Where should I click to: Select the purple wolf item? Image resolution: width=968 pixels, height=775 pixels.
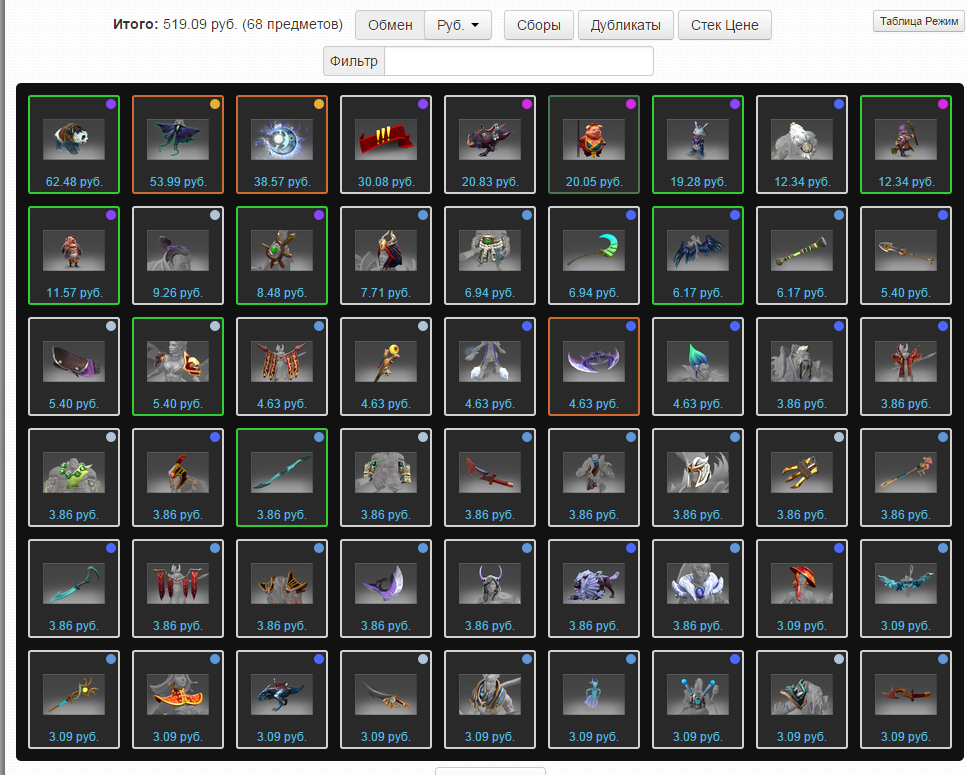click(594, 589)
